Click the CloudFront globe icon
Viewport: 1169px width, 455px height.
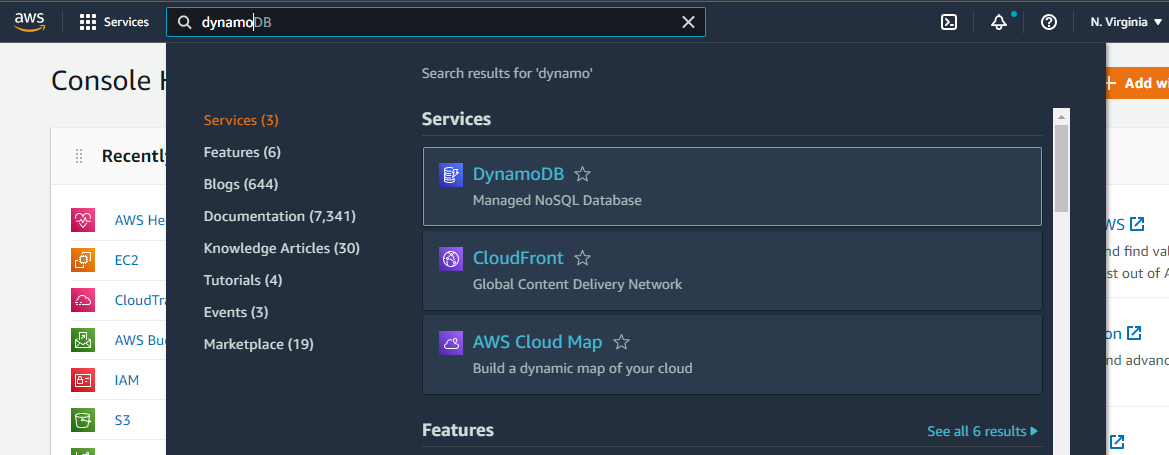click(x=451, y=259)
